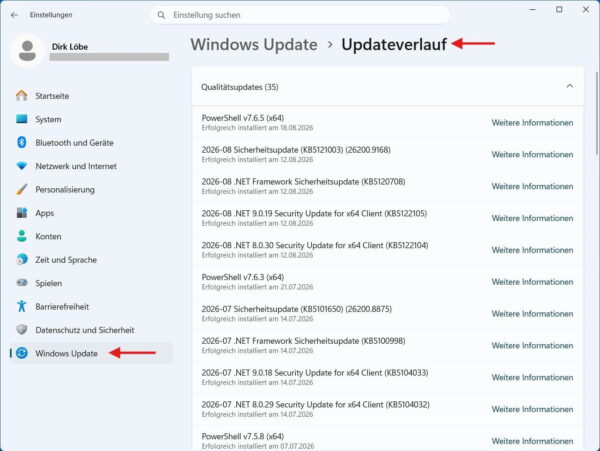Click the back arrow icon
The height and width of the screenshot is (451, 600).
[15, 15]
